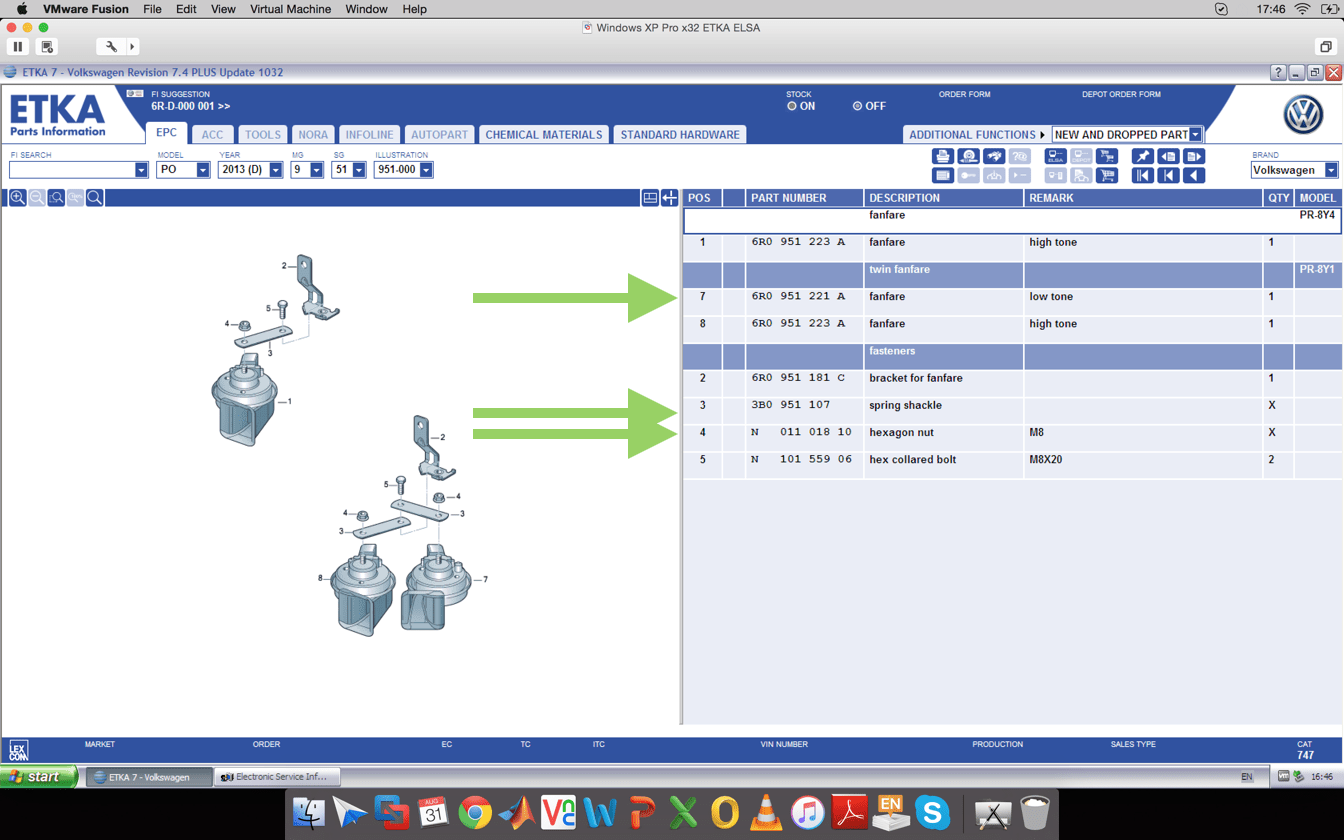Select the Stock ON radio button

coord(792,106)
